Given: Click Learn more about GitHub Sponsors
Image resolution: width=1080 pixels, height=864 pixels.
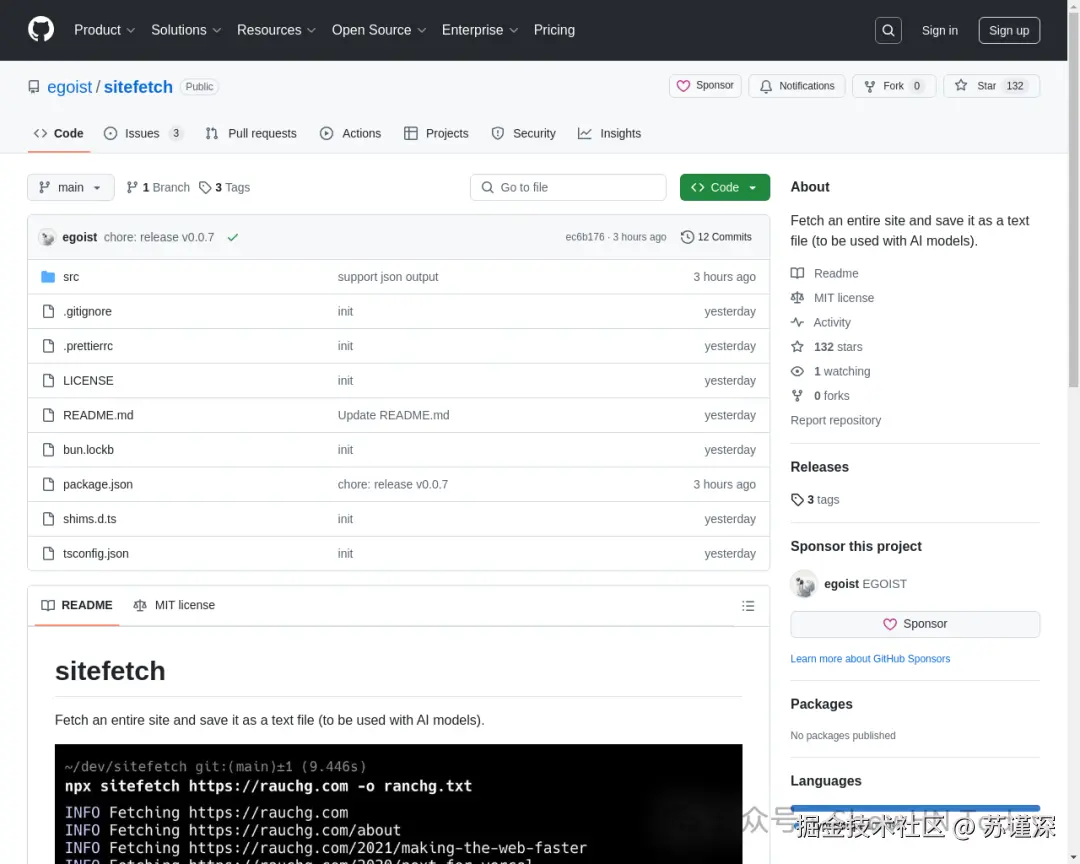Looking at the screenshot, I should coord(870,659).
